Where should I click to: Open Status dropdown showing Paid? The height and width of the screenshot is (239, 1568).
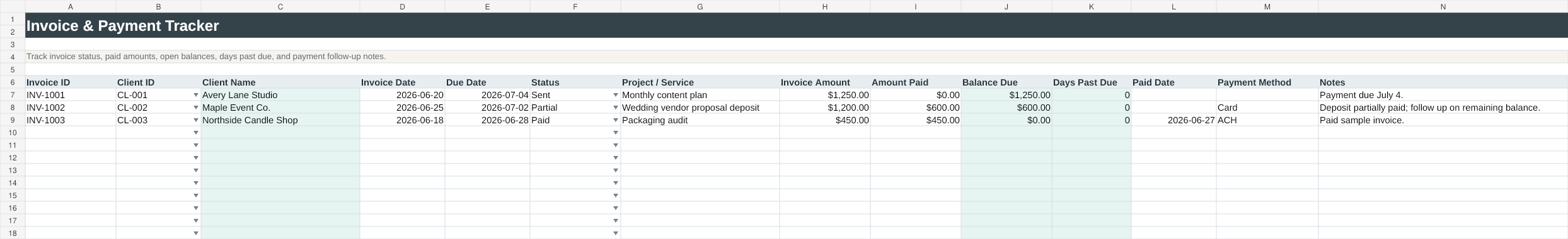[616, 120]
